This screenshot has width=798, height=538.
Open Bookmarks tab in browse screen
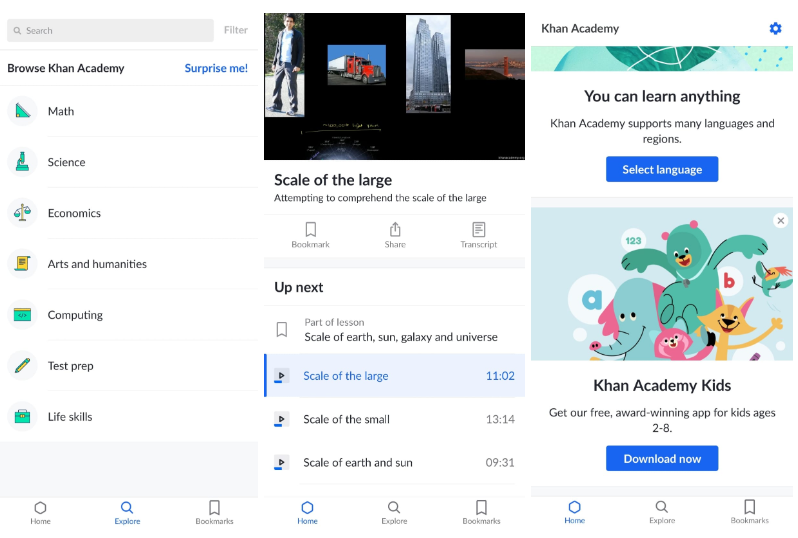(214, 513)
